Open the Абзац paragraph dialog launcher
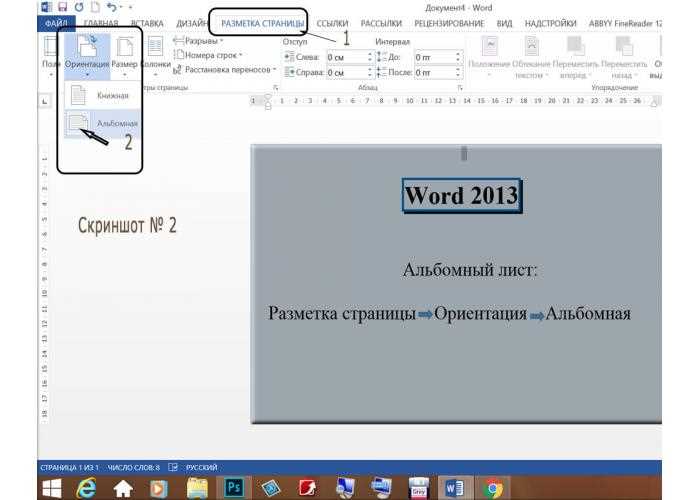 click(x=460, y=88)
